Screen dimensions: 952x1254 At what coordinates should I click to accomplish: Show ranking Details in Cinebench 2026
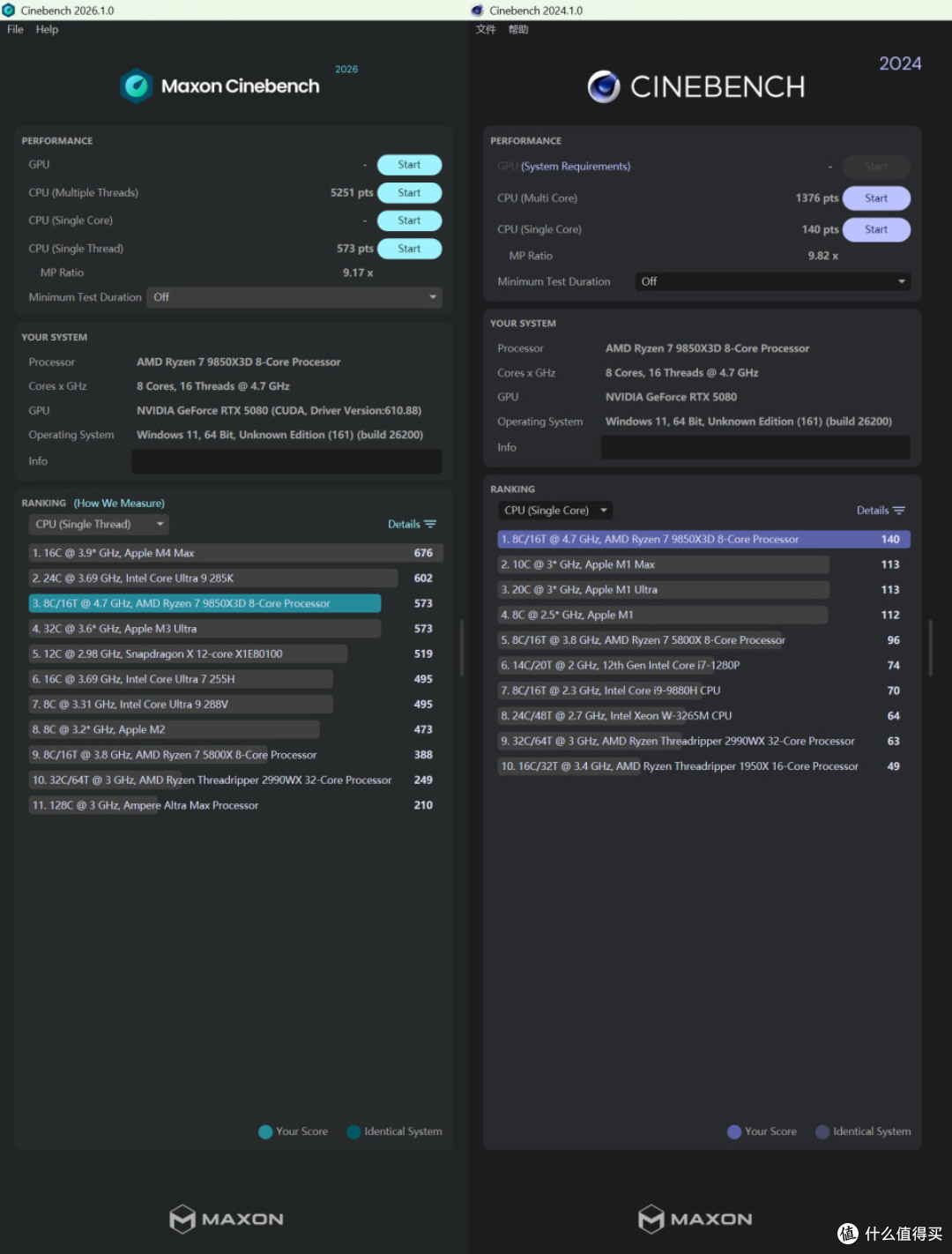(x=412, y=525)
